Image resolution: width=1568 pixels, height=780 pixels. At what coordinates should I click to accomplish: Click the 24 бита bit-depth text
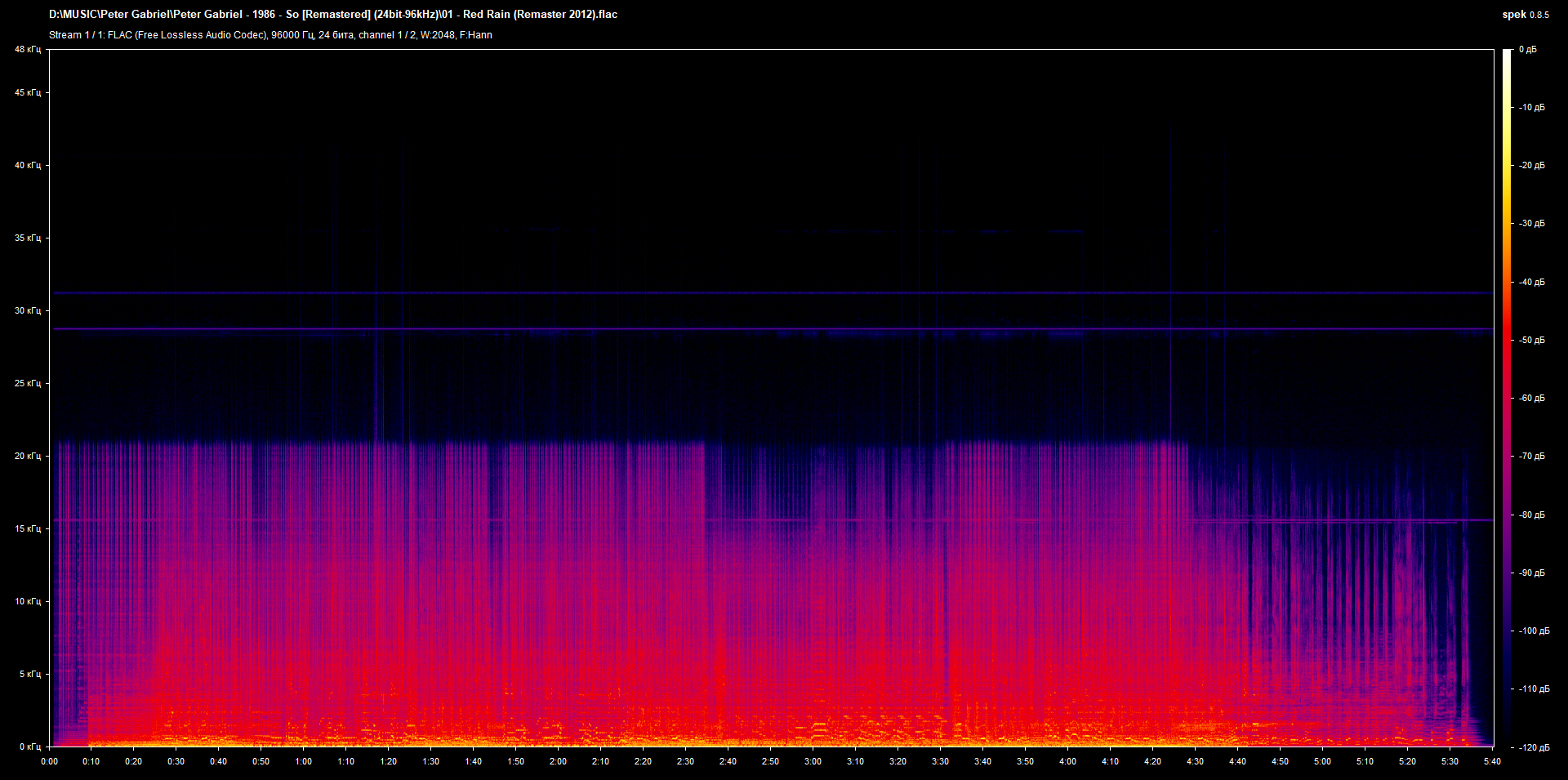[339, 35]
